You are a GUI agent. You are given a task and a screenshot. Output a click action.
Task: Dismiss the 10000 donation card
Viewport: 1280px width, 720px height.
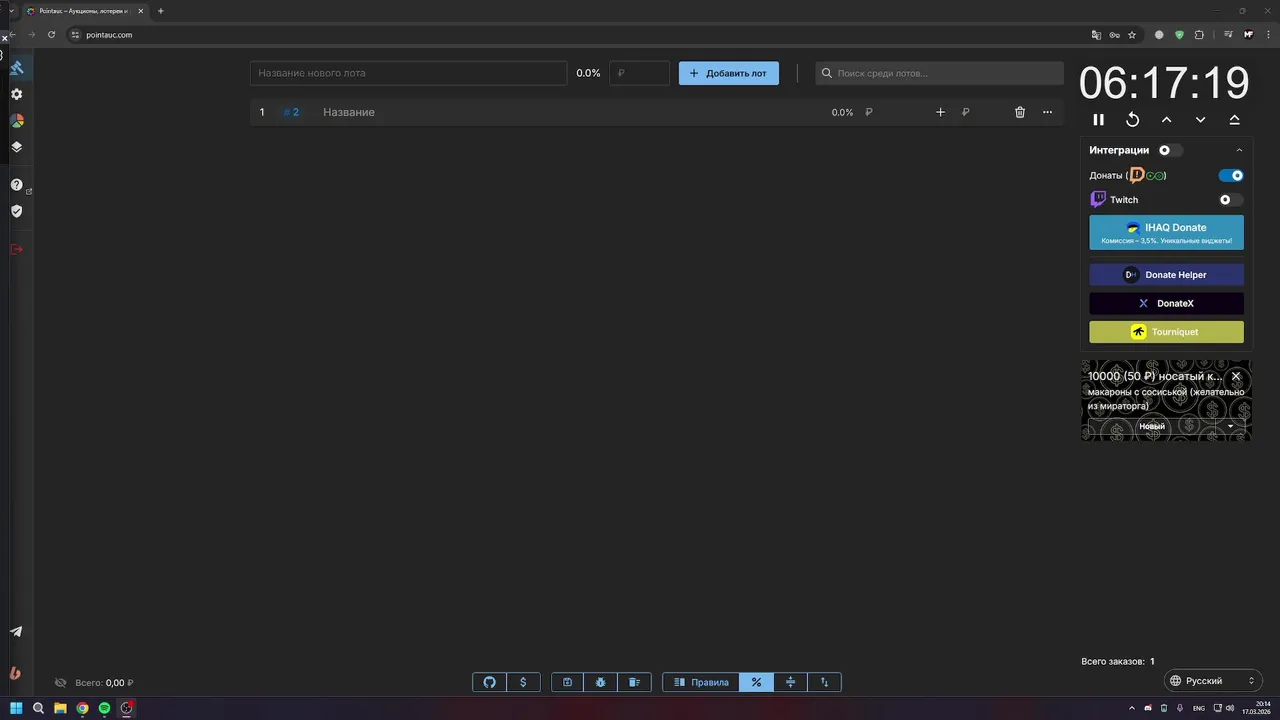[1236, 376]
